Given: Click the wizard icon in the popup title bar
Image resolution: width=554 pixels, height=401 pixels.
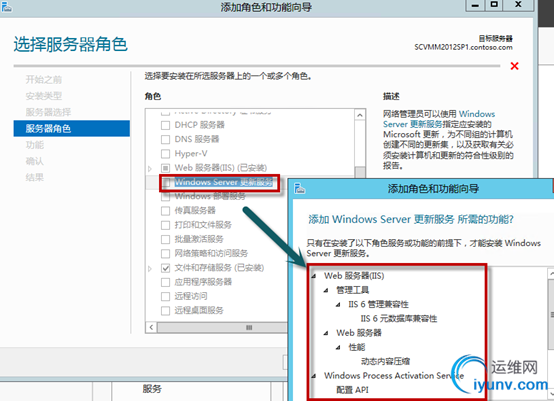Looking at the screenshot, I should tap(299, 188).
